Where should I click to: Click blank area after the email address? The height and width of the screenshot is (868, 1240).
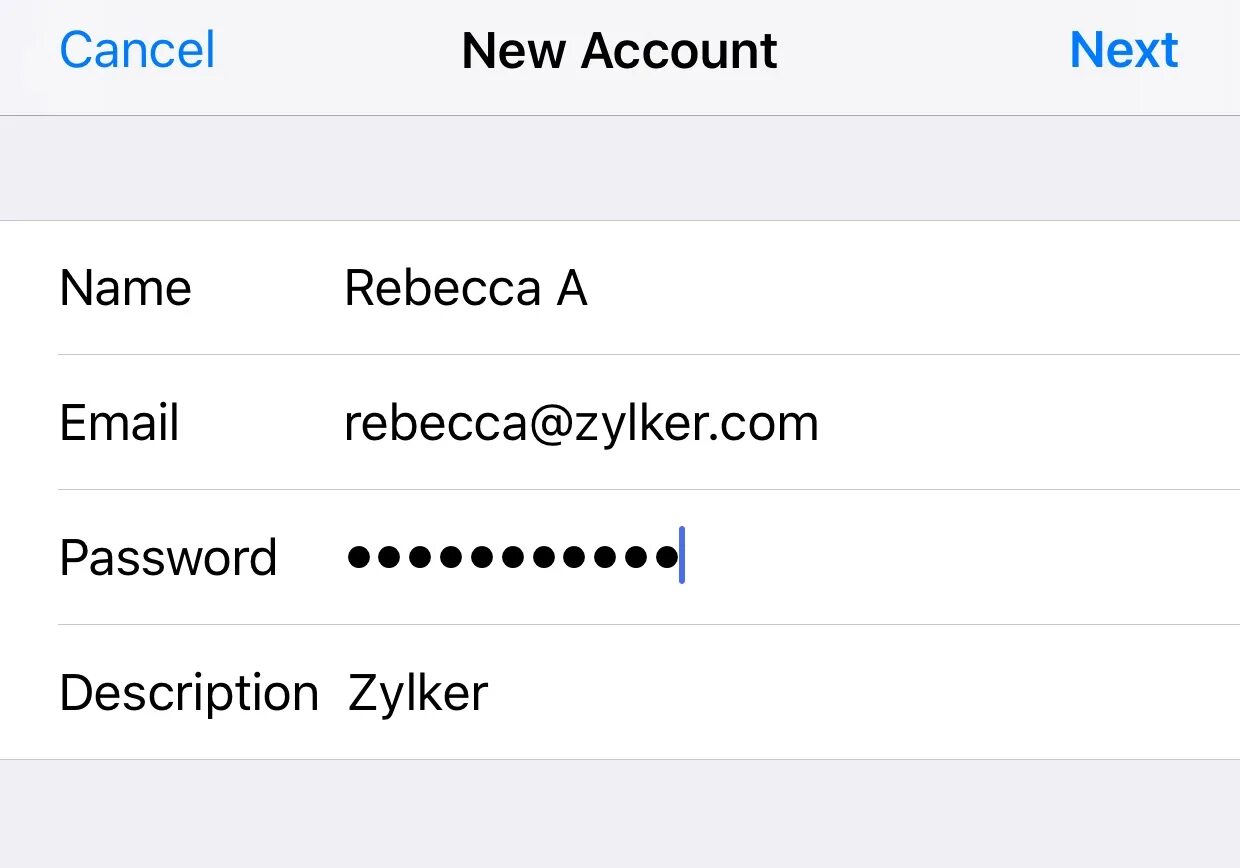click(1029, 423)
